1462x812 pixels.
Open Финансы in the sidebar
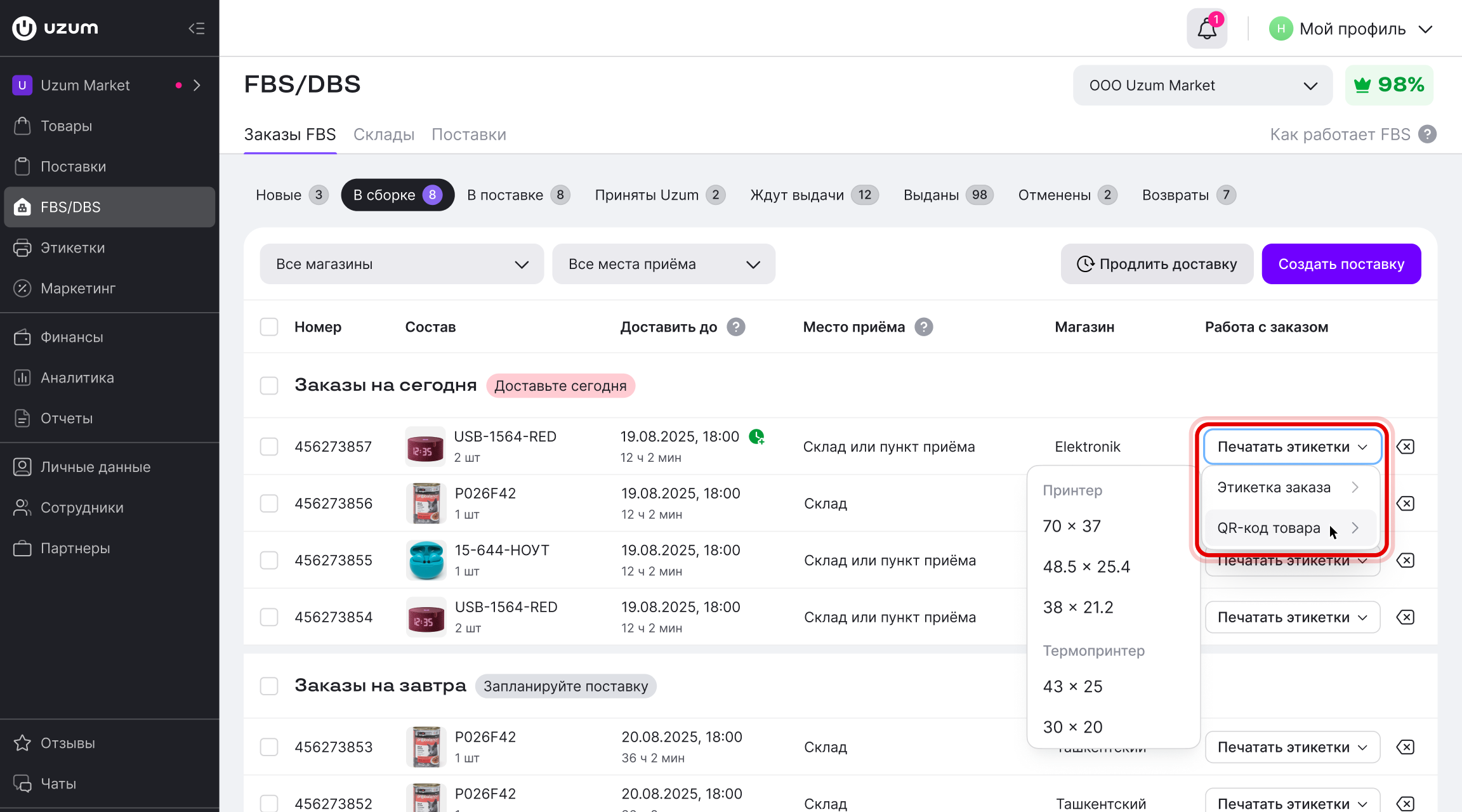(110, 337)
